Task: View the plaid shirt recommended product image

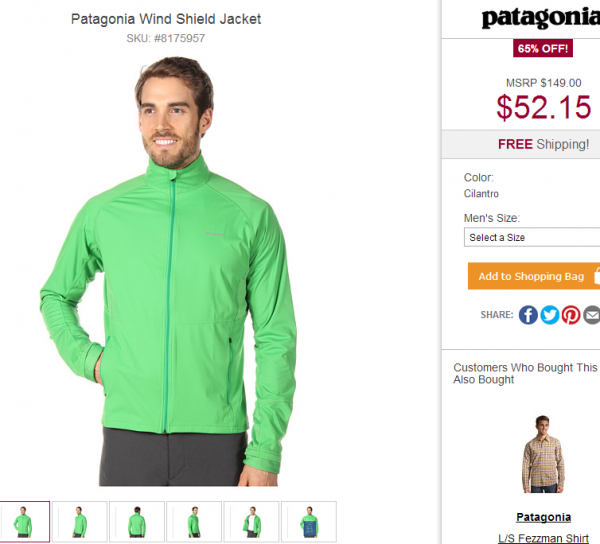Action: 543,454
